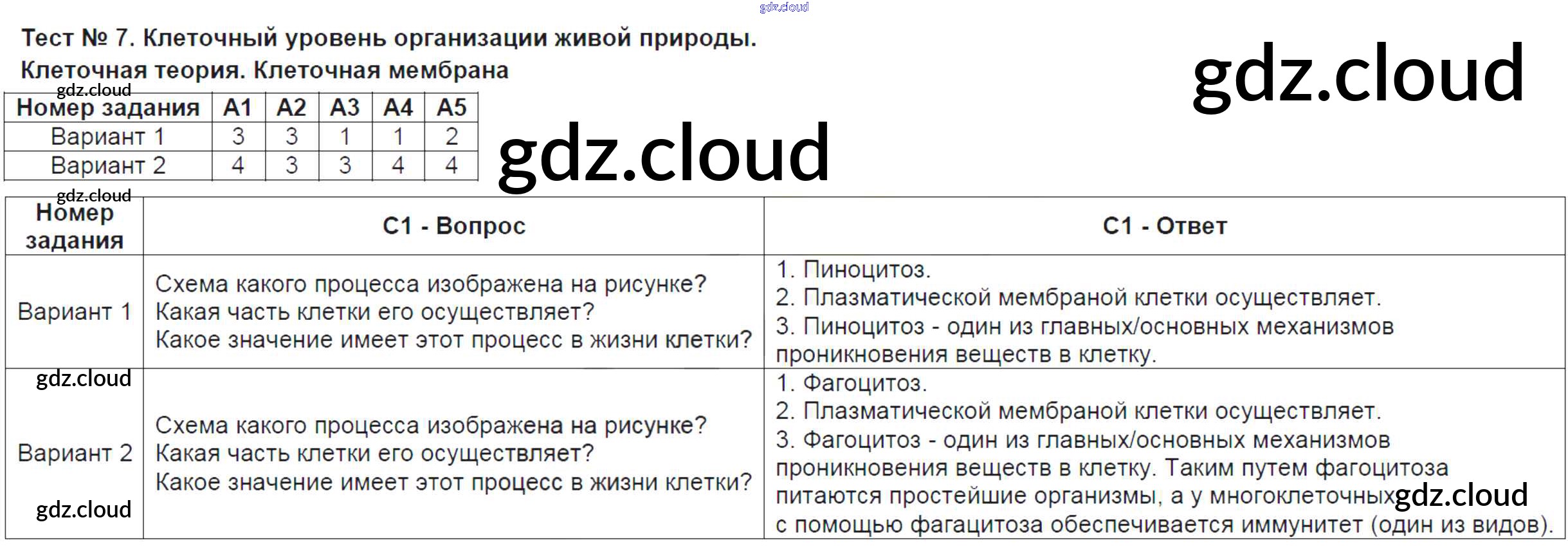
Task: Click Вариант 2 answer under column A4
Action: tap(398, 165)
